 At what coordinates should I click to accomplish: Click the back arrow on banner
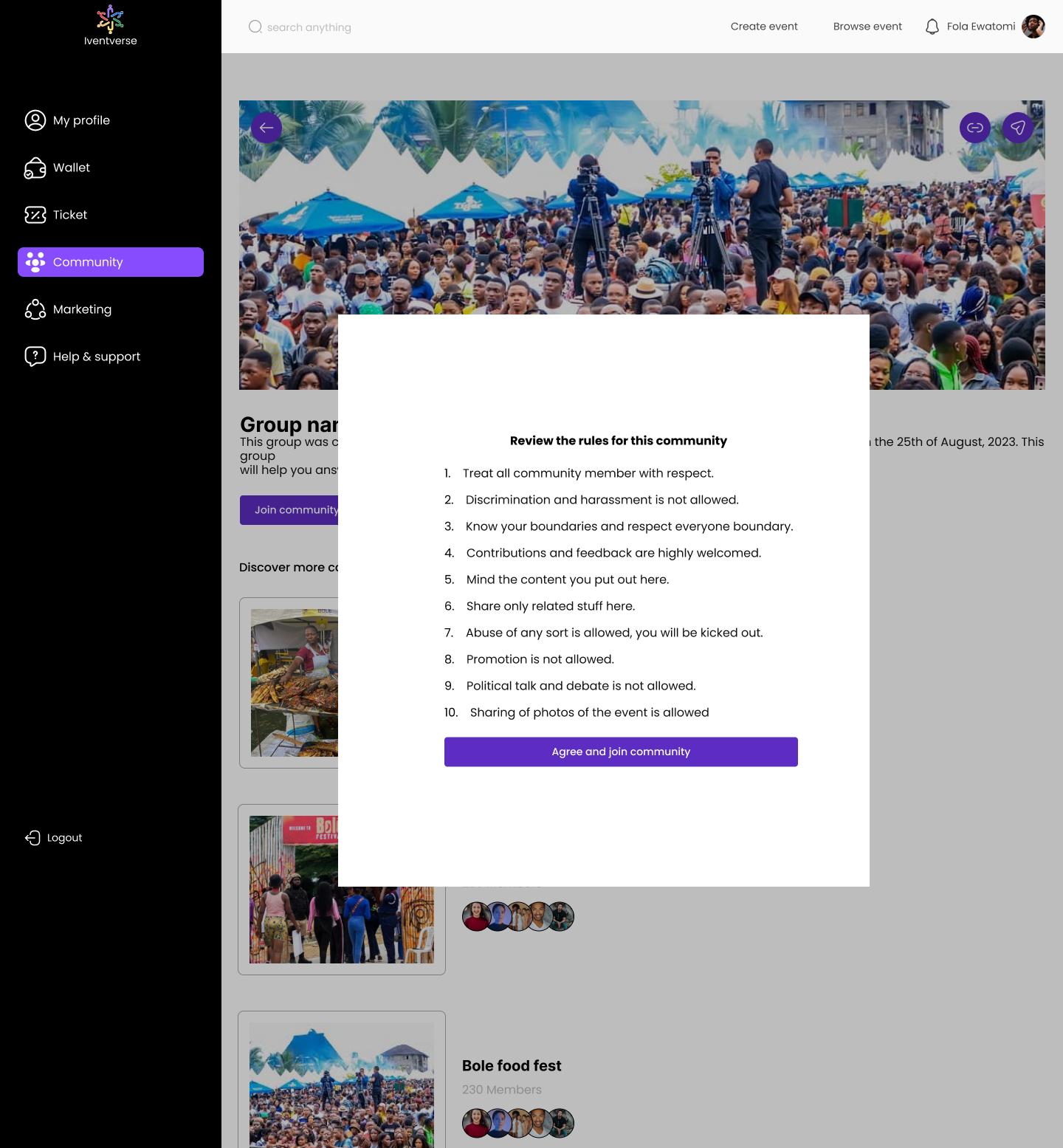pos(266,128)
